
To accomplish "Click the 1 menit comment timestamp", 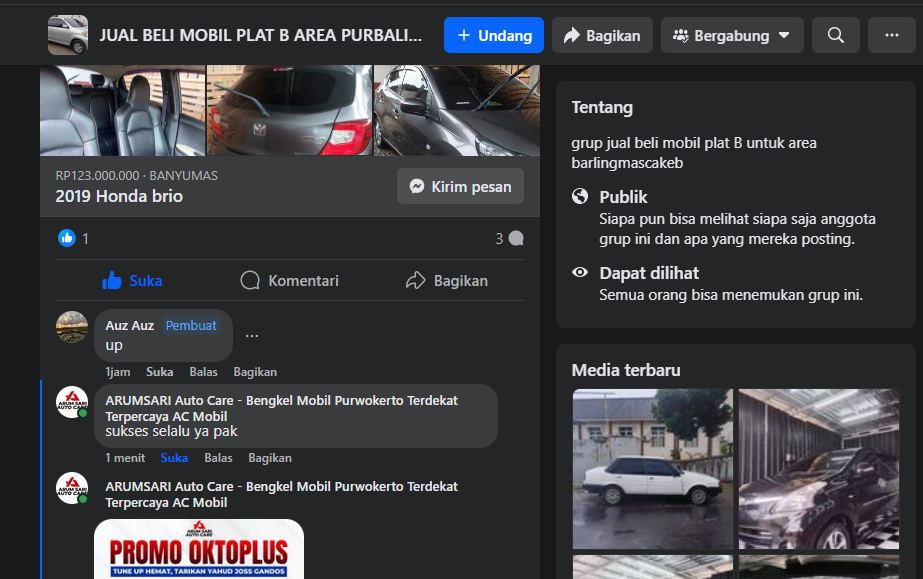I will click(125, 458).
